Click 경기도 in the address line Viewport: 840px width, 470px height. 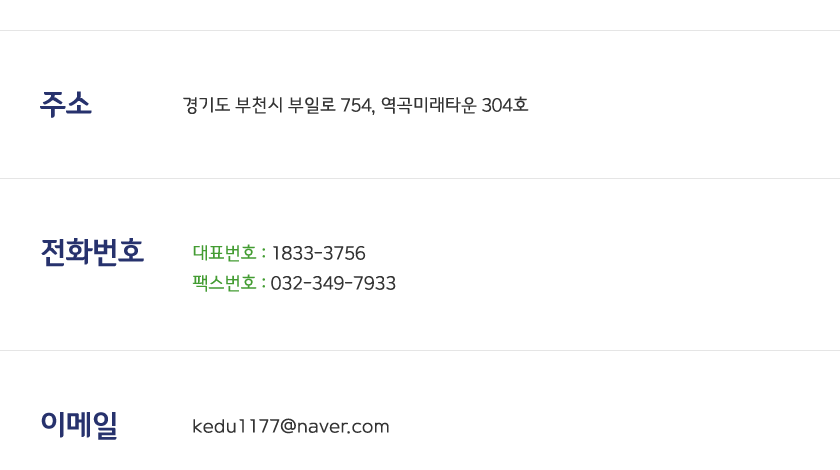(x=206, y=105)
